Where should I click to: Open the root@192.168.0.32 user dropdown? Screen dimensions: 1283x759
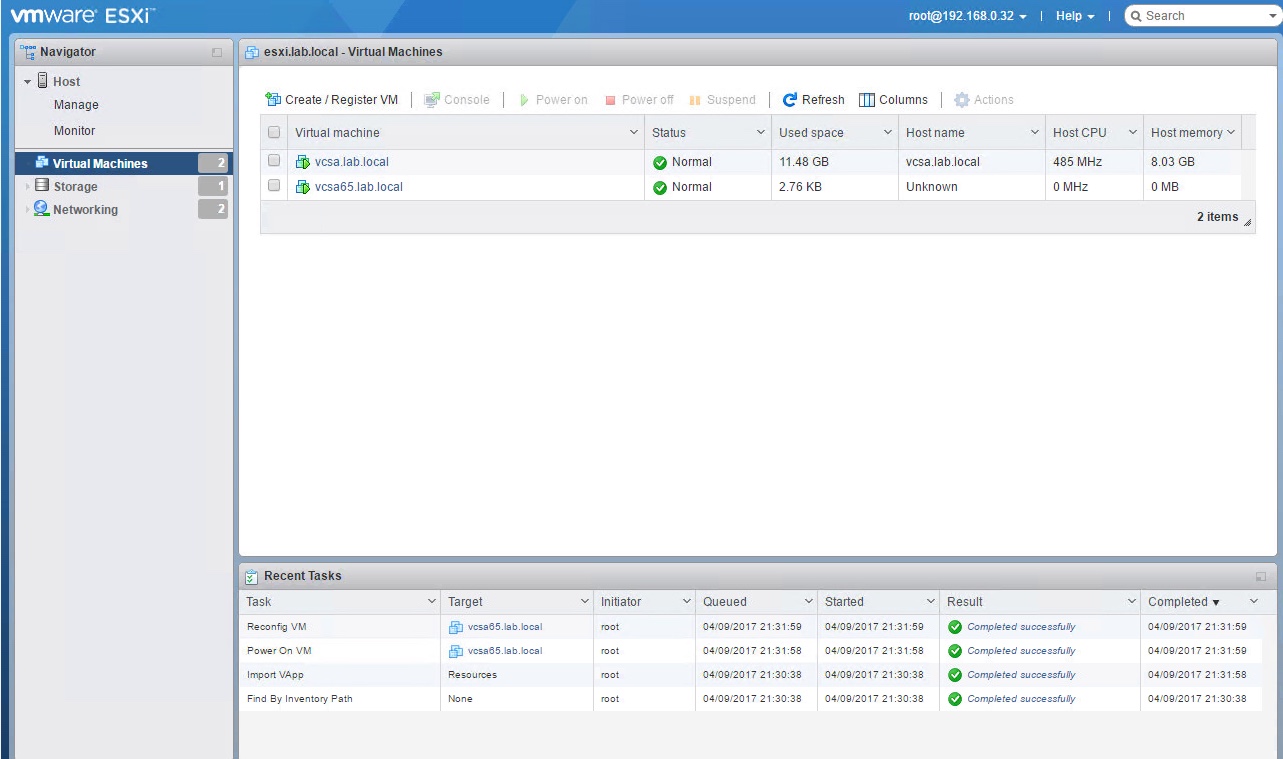967,16
